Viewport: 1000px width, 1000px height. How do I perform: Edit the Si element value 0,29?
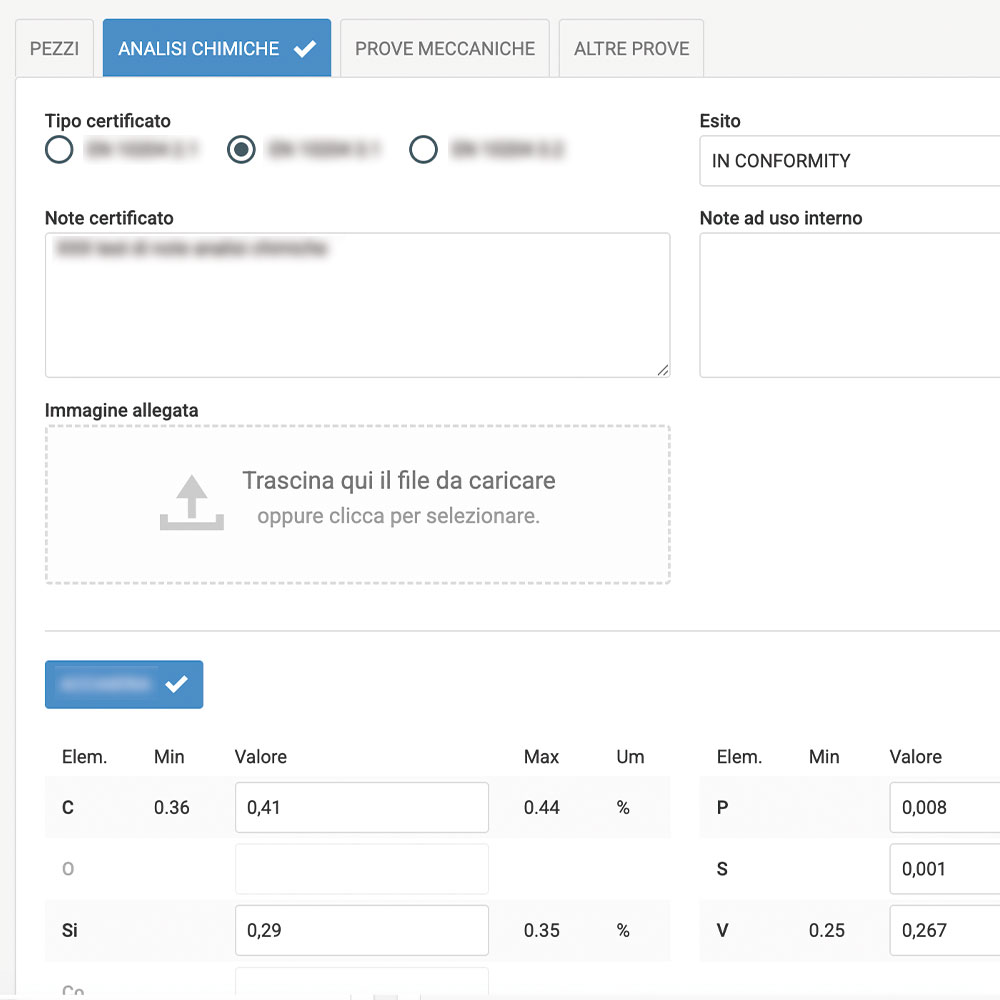point(361,931)
